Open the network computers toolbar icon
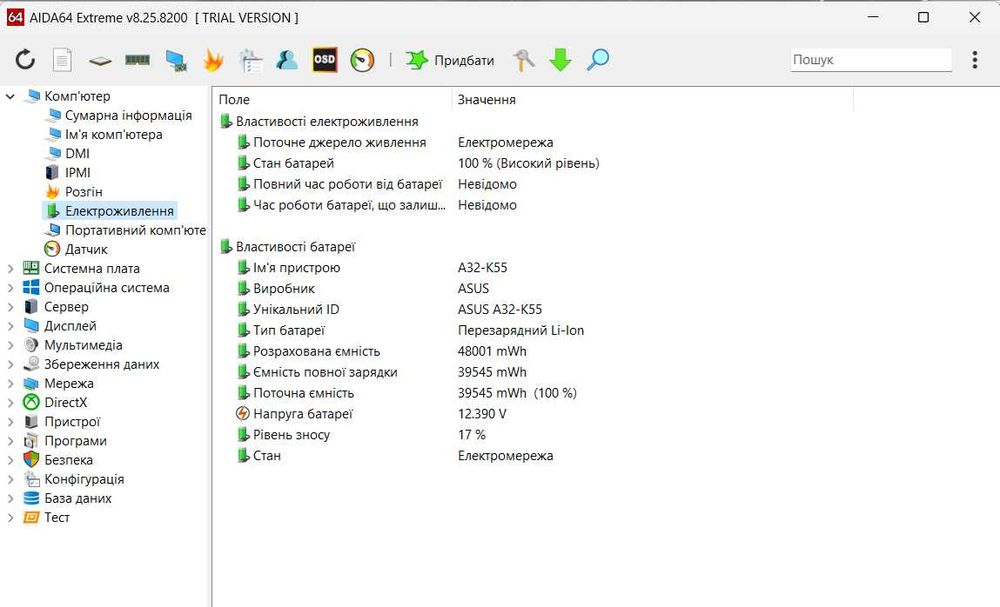Image resolution: width=1000 pixels, height=607 pixels. tap(175, 61)
